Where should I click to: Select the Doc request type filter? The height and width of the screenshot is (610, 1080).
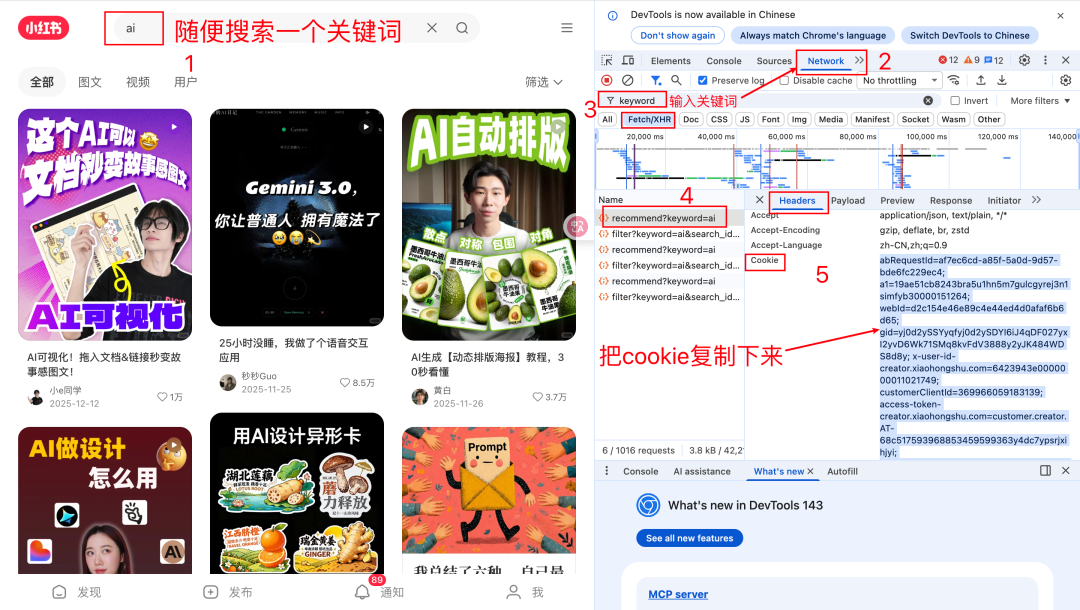pos(691,119)
